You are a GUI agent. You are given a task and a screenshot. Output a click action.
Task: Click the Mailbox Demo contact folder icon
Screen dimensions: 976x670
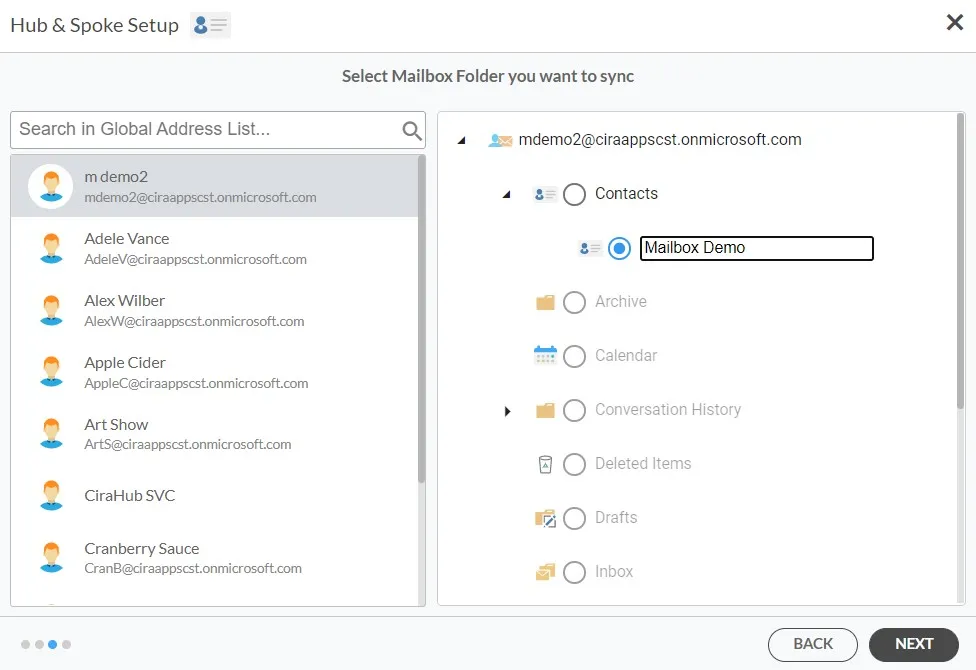[590, 248]
